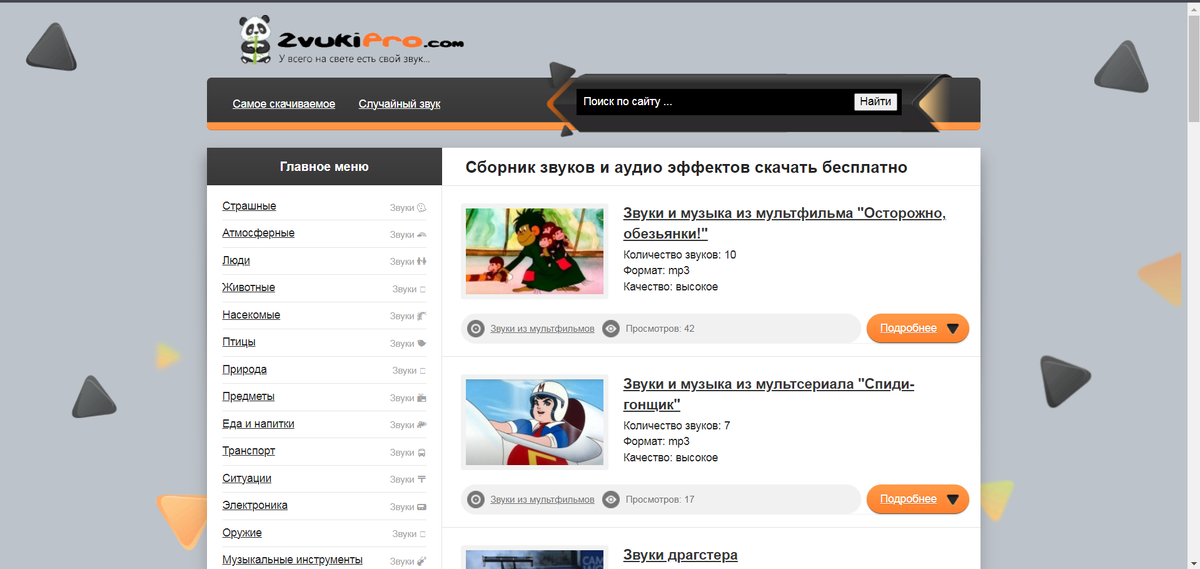1200x569 pixels.
Task: Click the text "Количество звуков: 10"
Action: [680, 255]
